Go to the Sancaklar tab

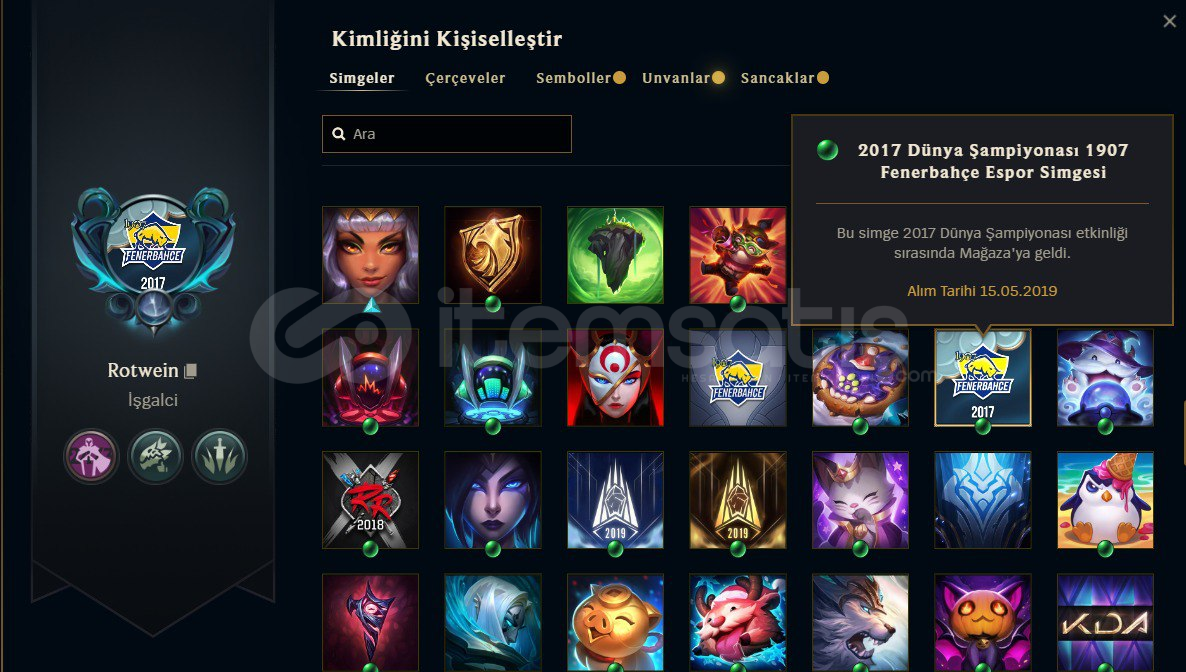778,78
